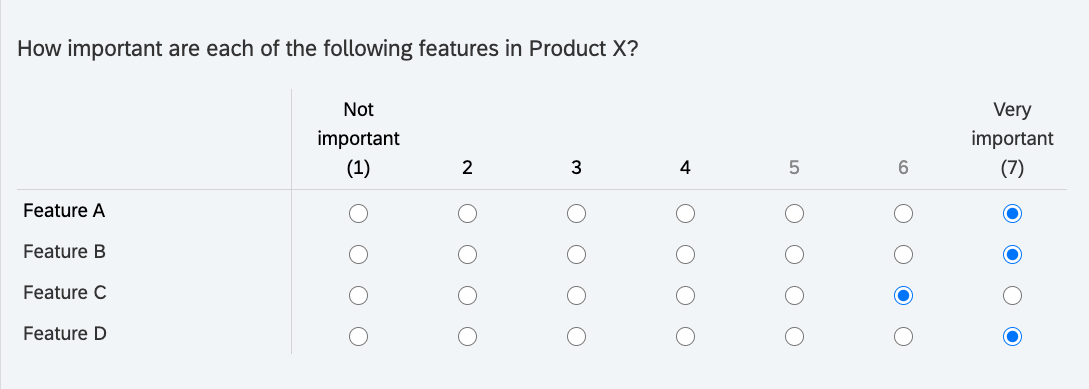Choose rating 6 for Feature D
Image resolution: width=1089 pixels, height=389 pixels.
[x=904, y=337]
